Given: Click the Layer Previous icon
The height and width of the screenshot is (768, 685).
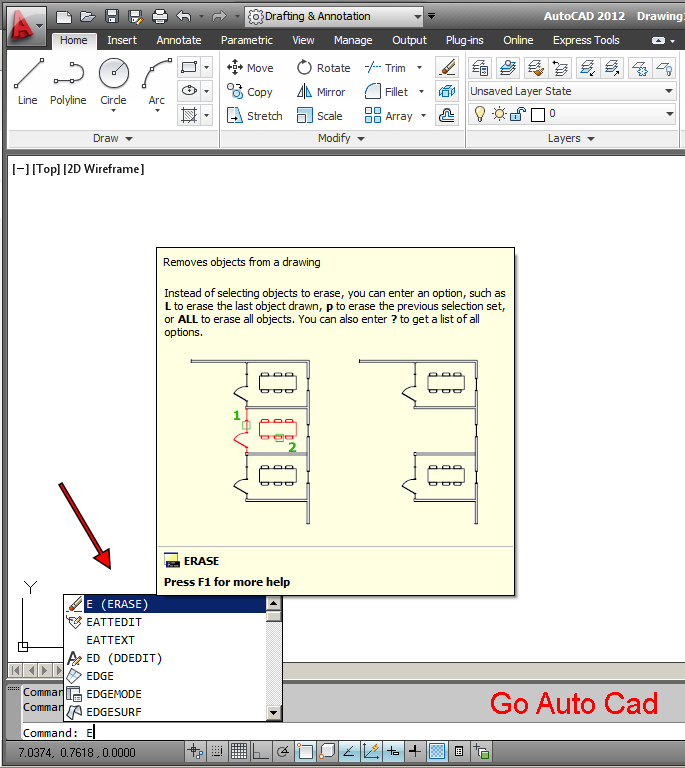Looking at the screenshot, I should coord(560,68).
